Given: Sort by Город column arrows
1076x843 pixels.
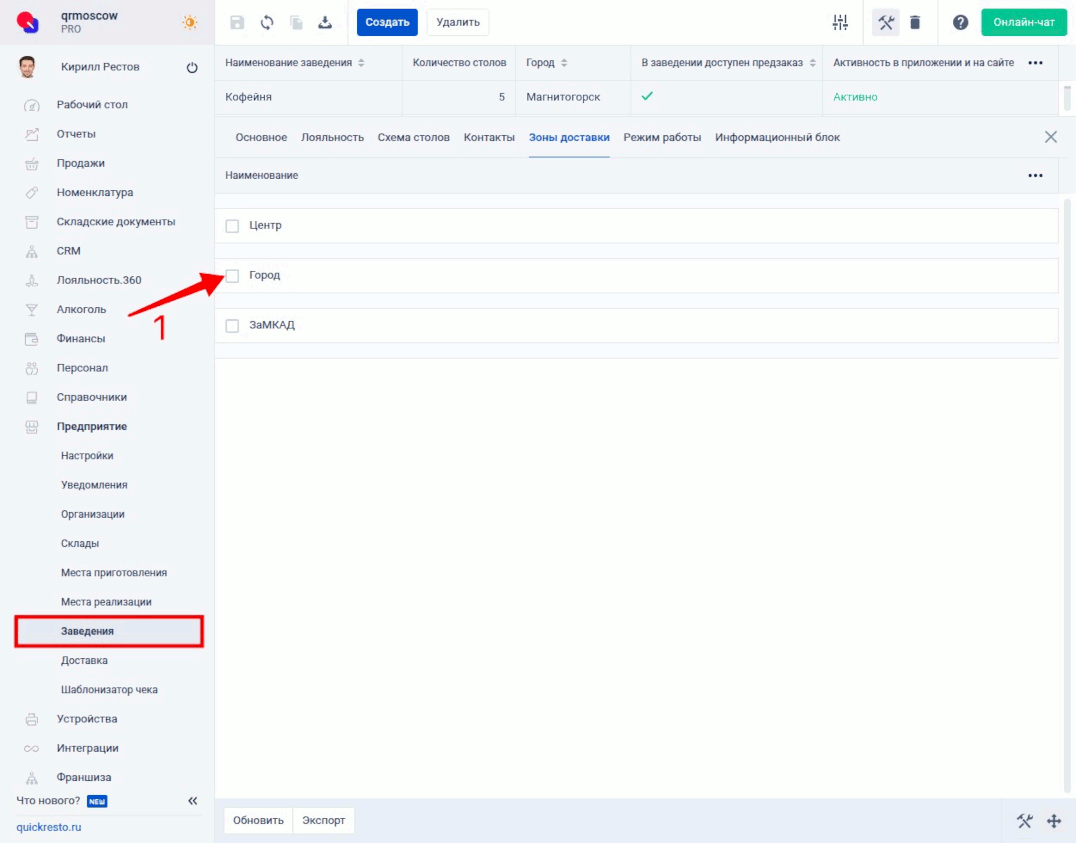Looking at the screenshot, I should pos(564,63).
